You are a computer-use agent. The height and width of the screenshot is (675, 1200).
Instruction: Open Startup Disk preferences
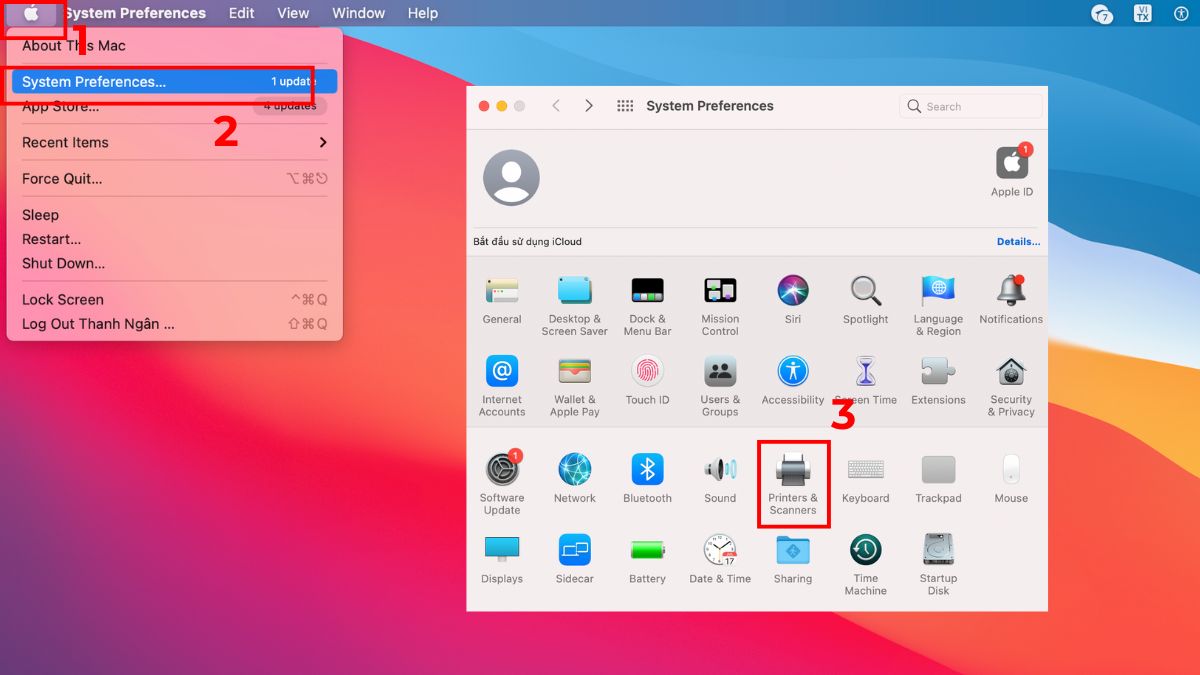click(x=938, y=564)
